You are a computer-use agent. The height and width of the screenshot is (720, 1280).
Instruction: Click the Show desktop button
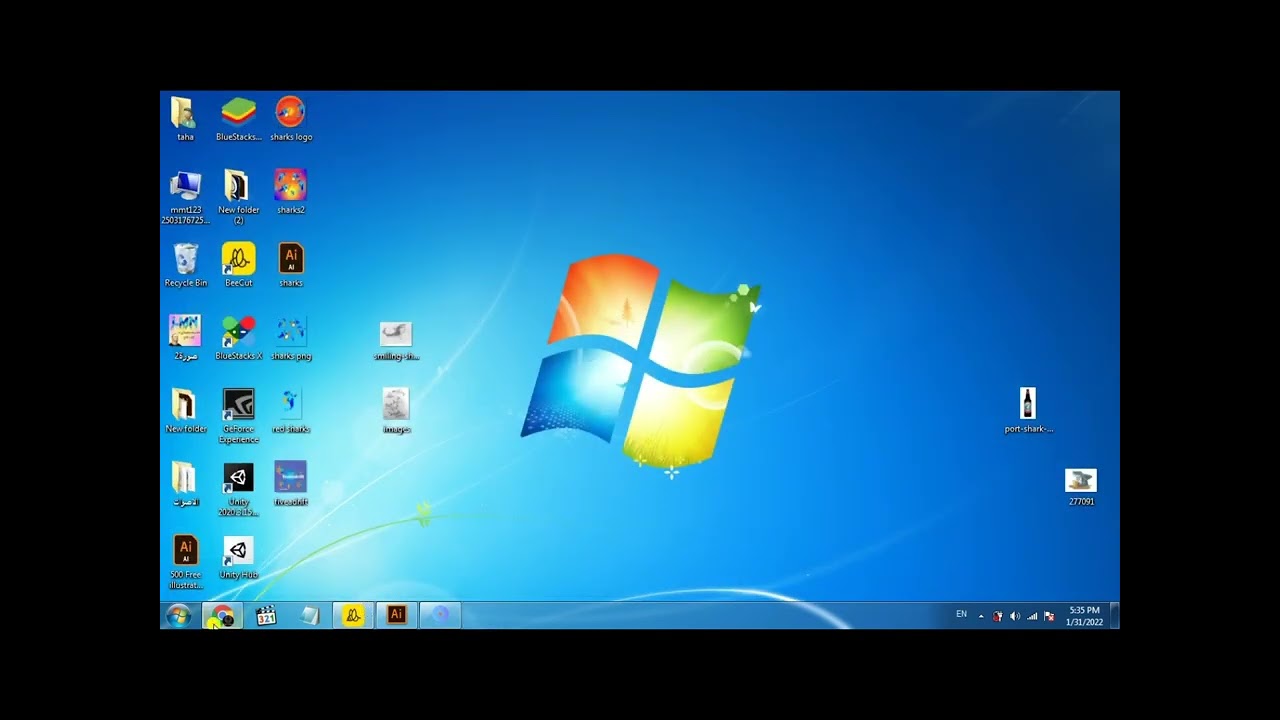1115,615
